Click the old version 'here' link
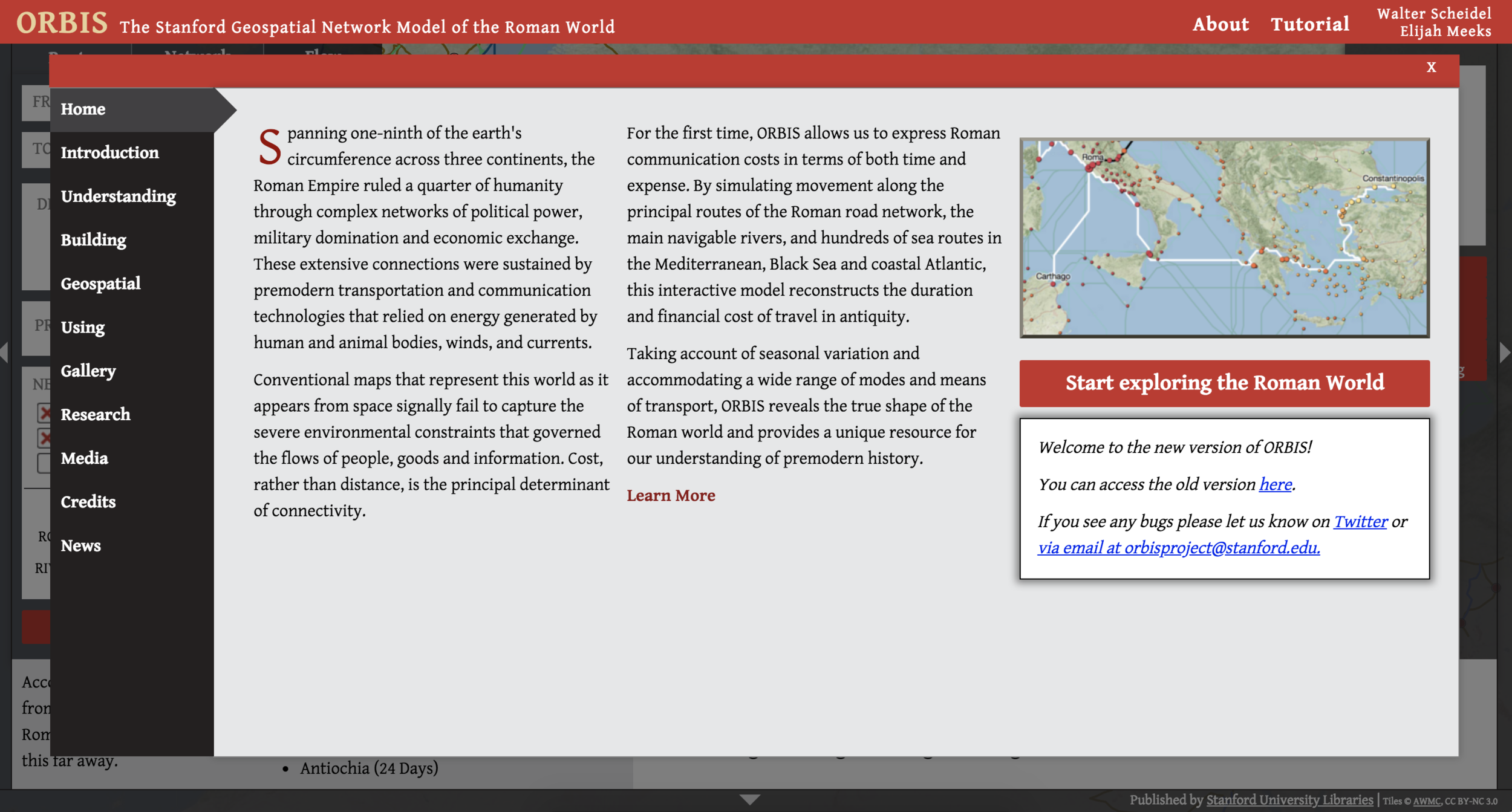 1275,484
